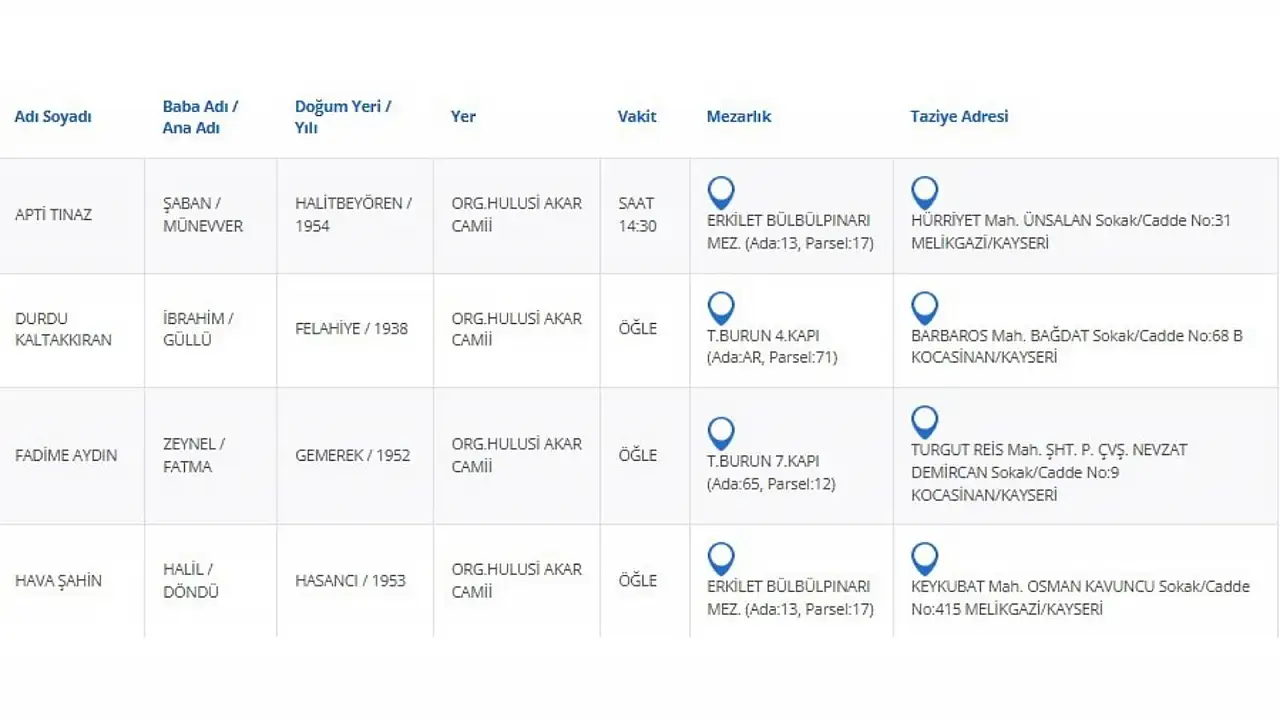1280x723 pixels.
Task: Click the Yer column header
Action: (463, 116)
